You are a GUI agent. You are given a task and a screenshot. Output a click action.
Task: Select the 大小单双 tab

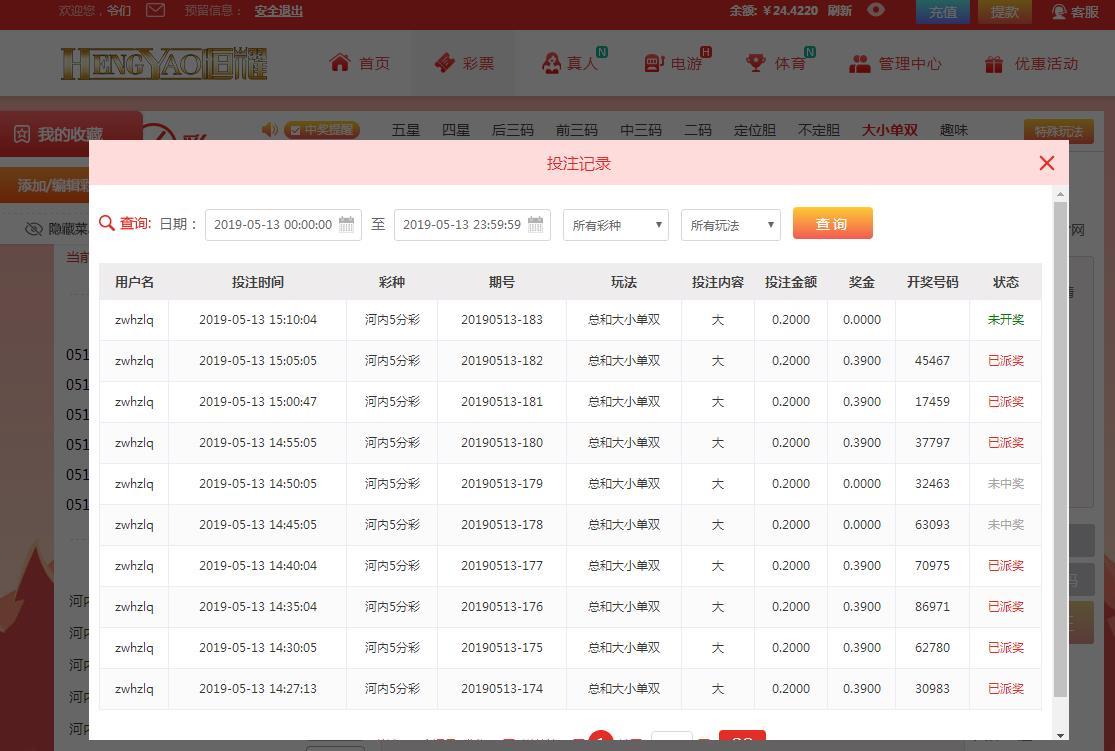(890, 130)
